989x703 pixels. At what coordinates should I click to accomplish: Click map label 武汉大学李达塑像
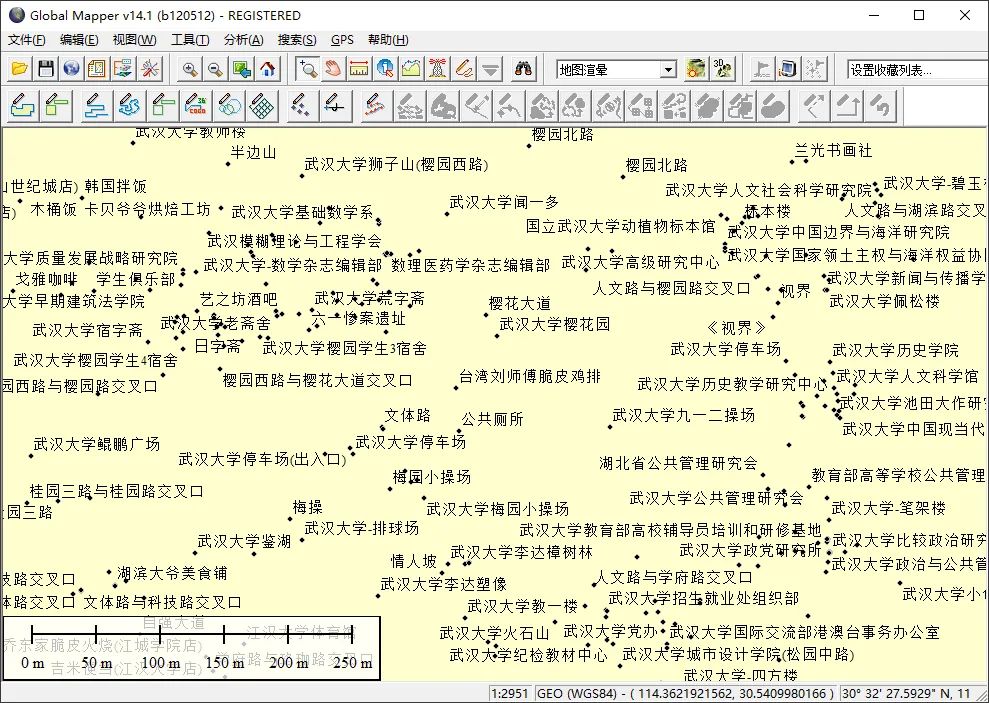pos(444,584)
